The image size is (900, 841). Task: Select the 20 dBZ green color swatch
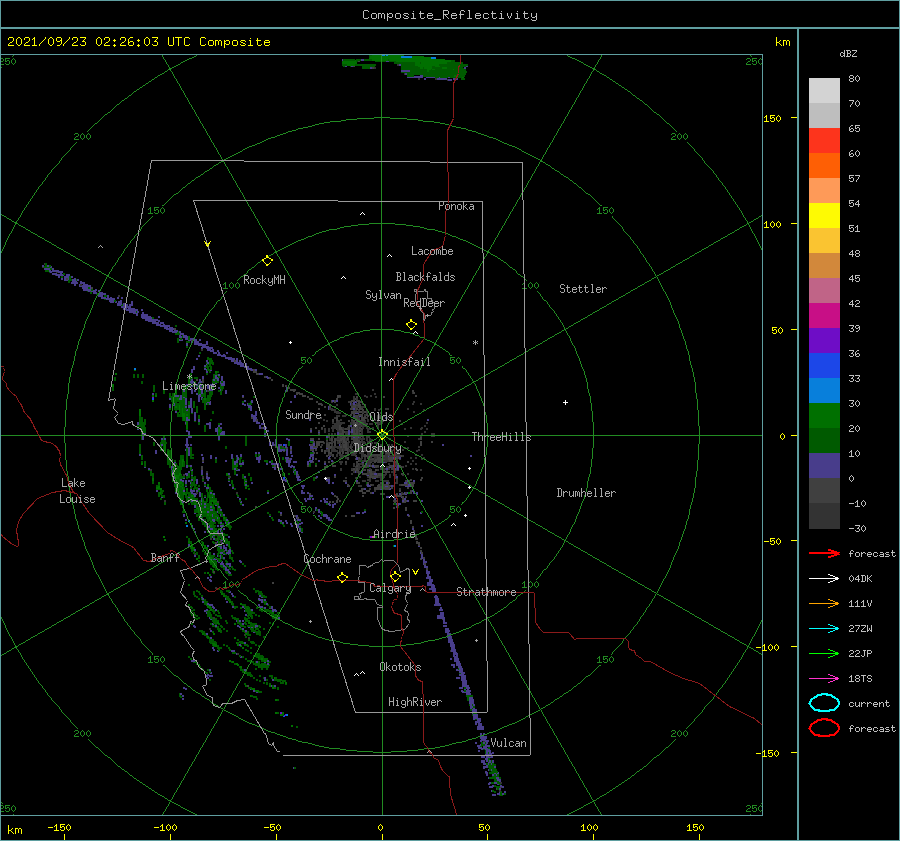click(824, 415)
